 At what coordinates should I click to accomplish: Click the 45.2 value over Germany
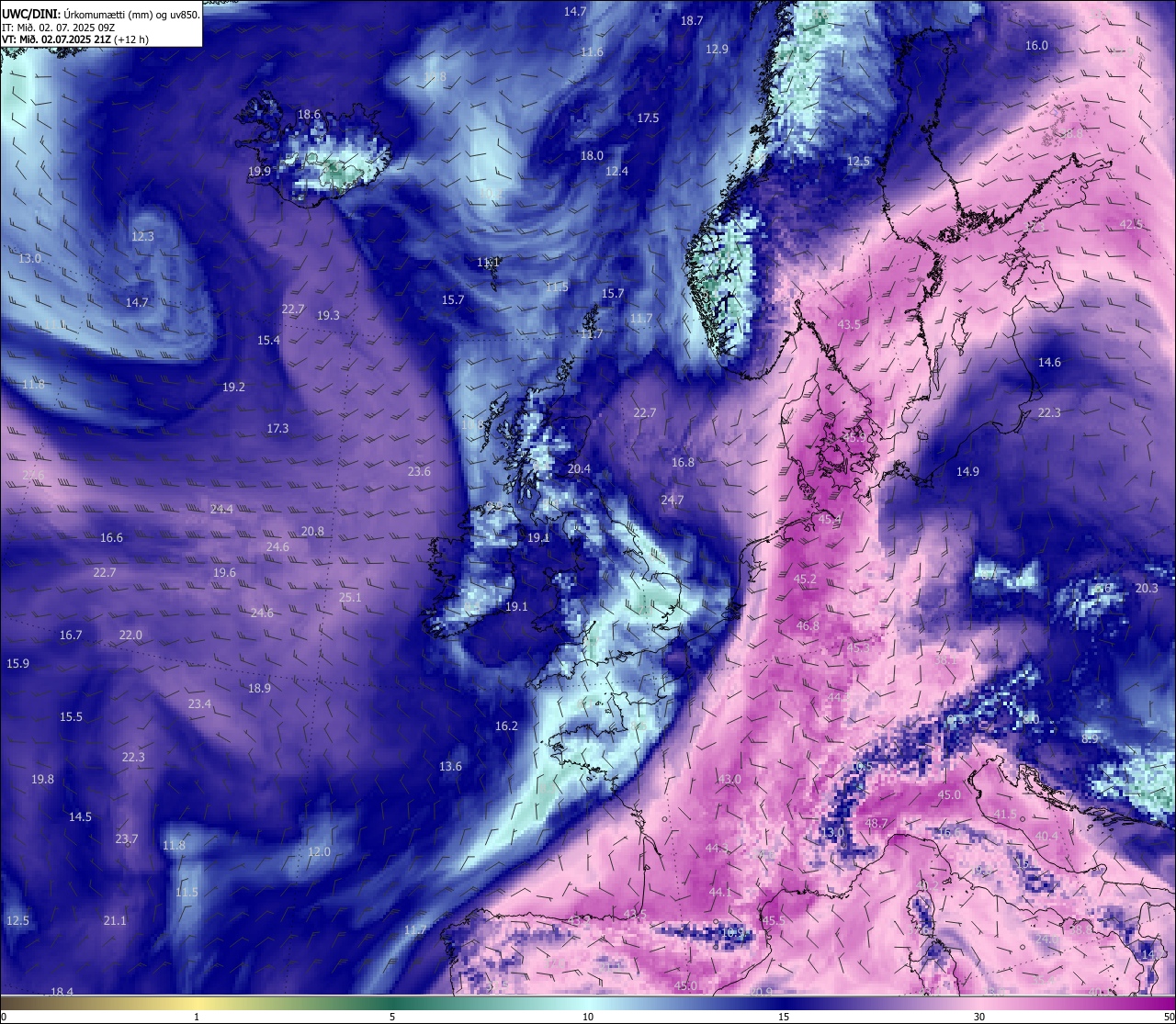pos(805,580)
